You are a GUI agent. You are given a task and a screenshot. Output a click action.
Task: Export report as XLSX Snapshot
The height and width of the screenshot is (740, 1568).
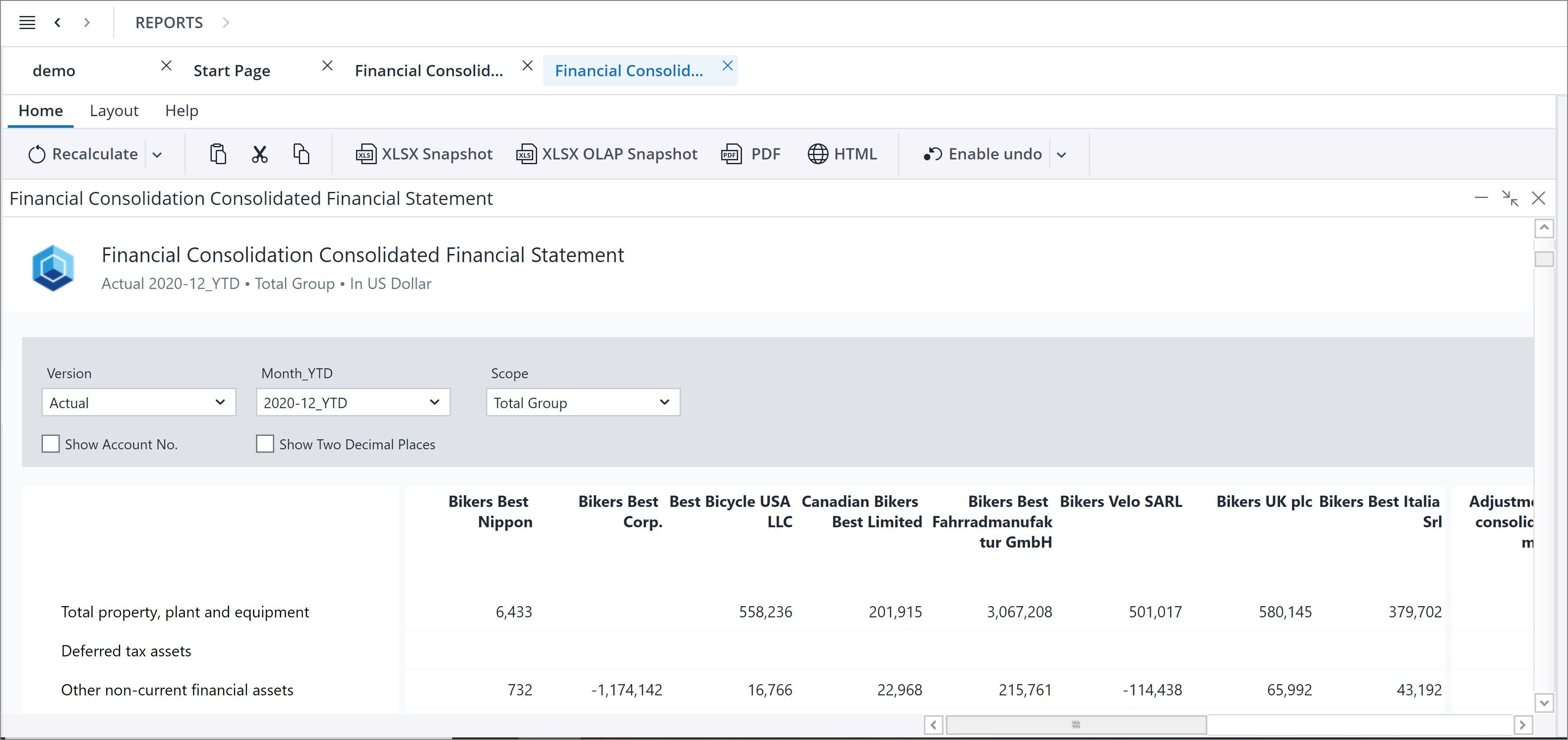coord(424,154)
